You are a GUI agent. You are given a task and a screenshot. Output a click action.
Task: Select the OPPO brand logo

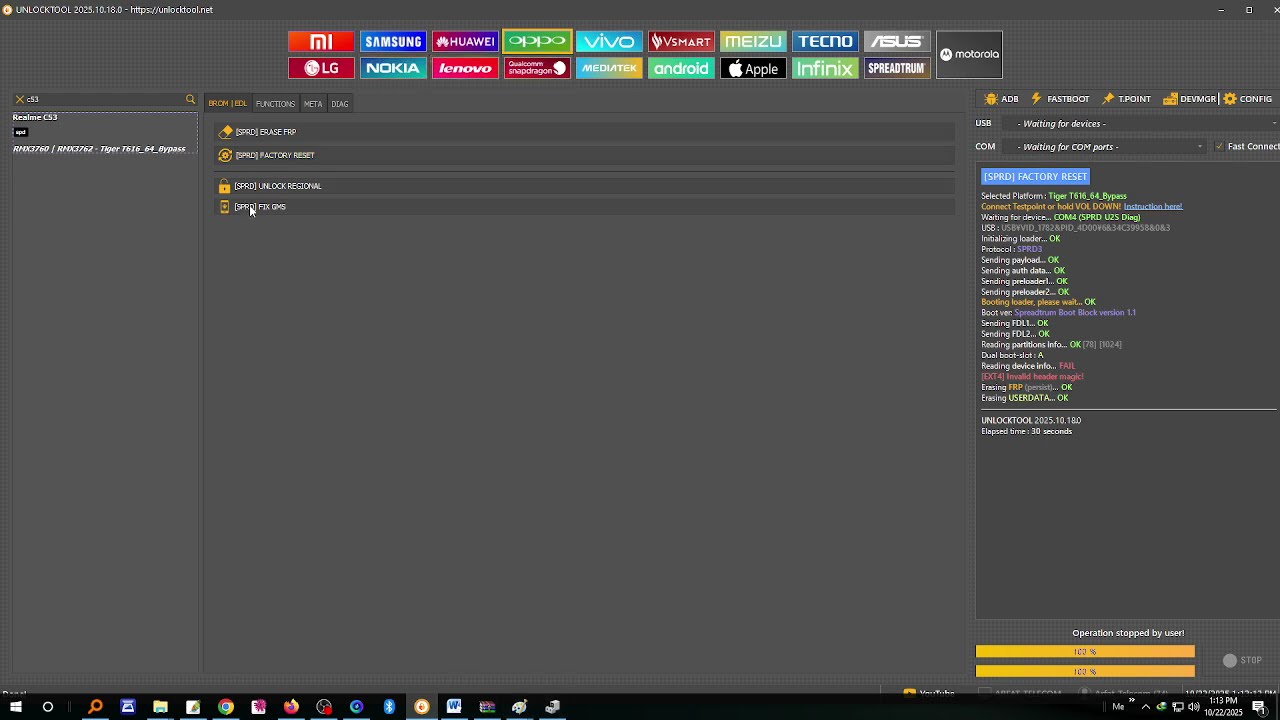(537, 41)
